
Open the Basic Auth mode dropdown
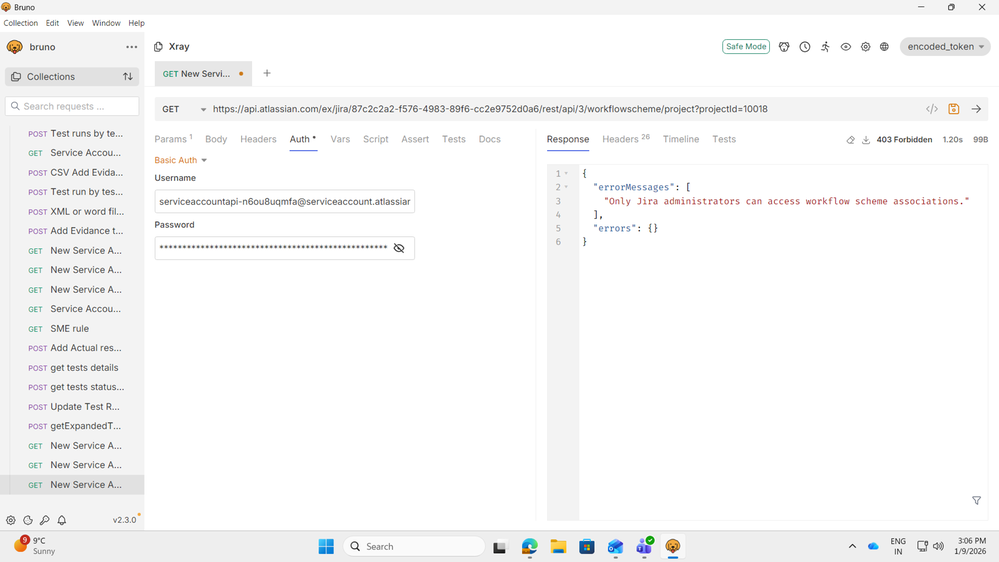pyautogui.click(x=180, y=160)
